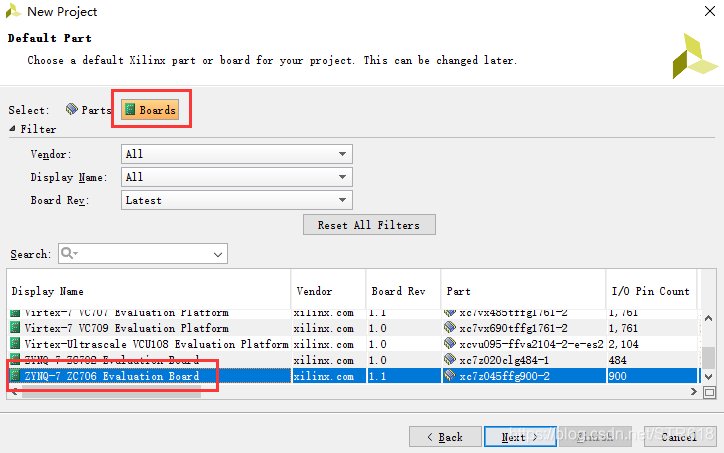Select Virtex-7 VC709 Evaluation Platform row
The height and width of the screenshot is (453, 724).
click(353, 328)
